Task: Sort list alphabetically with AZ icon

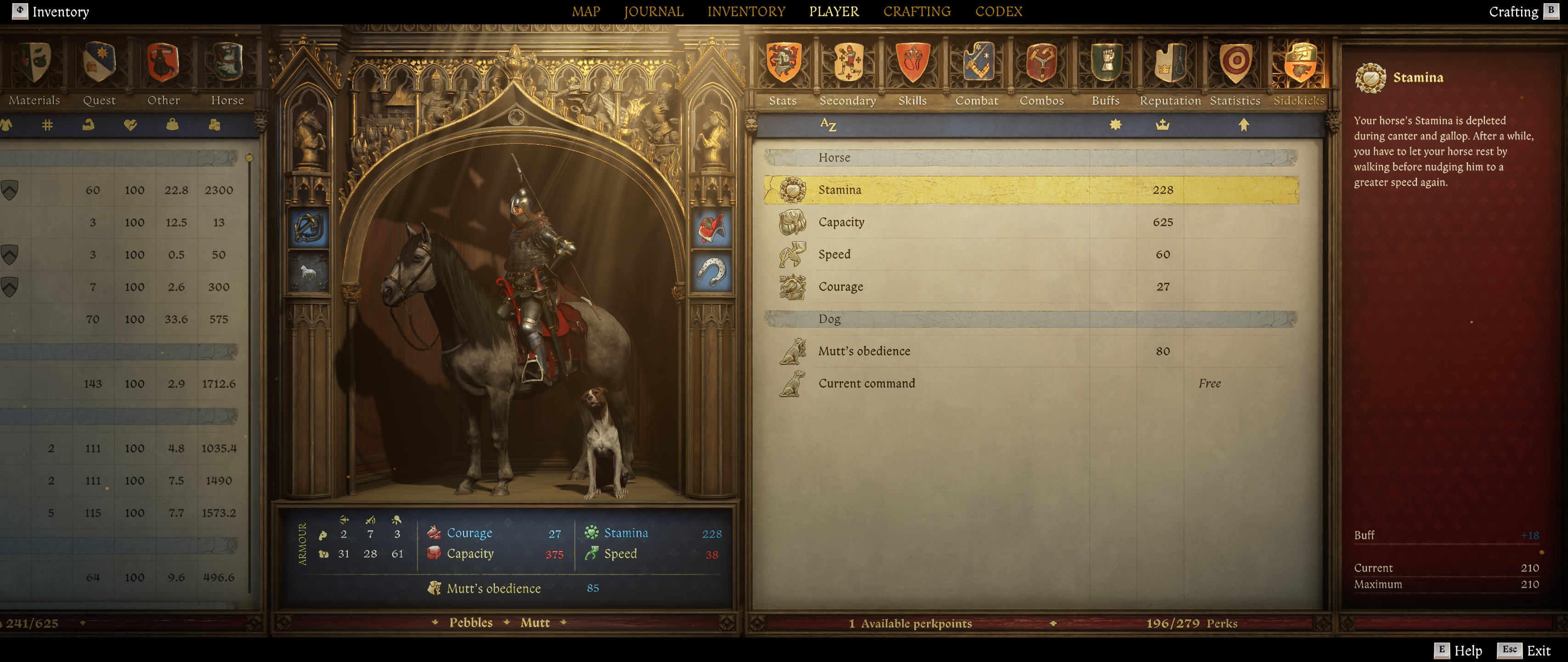Action: (828, 125)
